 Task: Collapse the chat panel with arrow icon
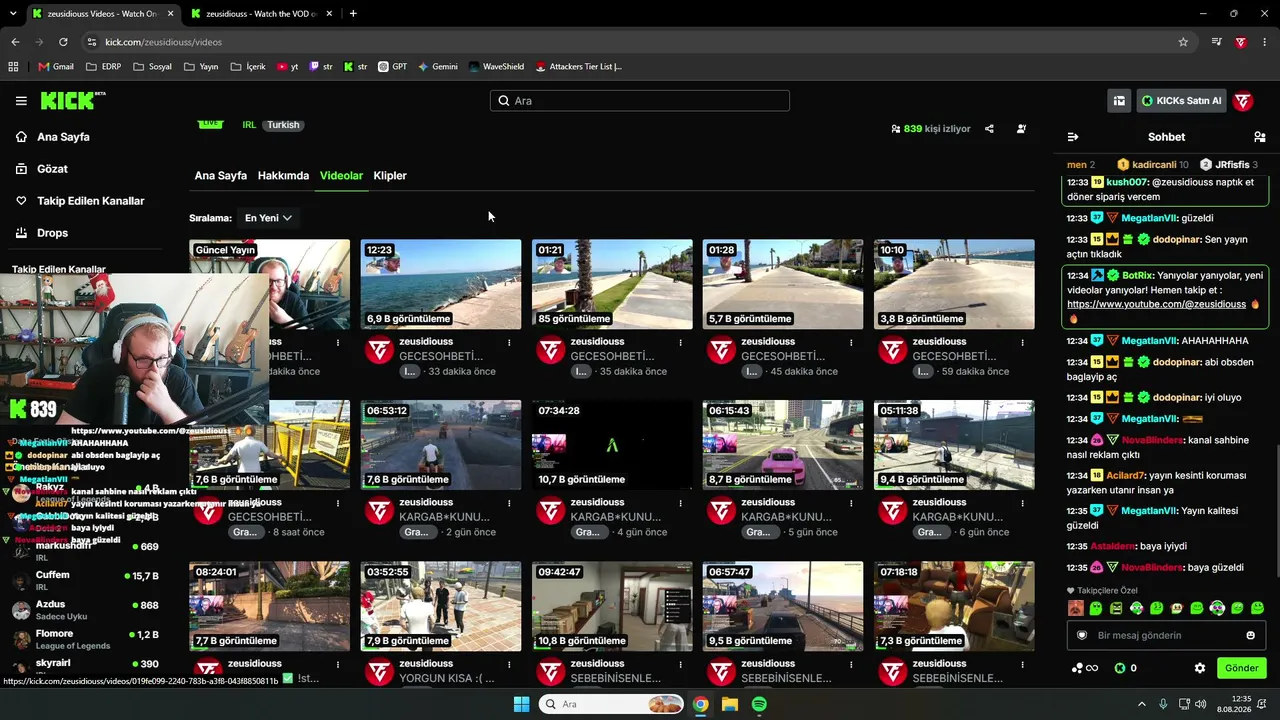point(1073,137)
